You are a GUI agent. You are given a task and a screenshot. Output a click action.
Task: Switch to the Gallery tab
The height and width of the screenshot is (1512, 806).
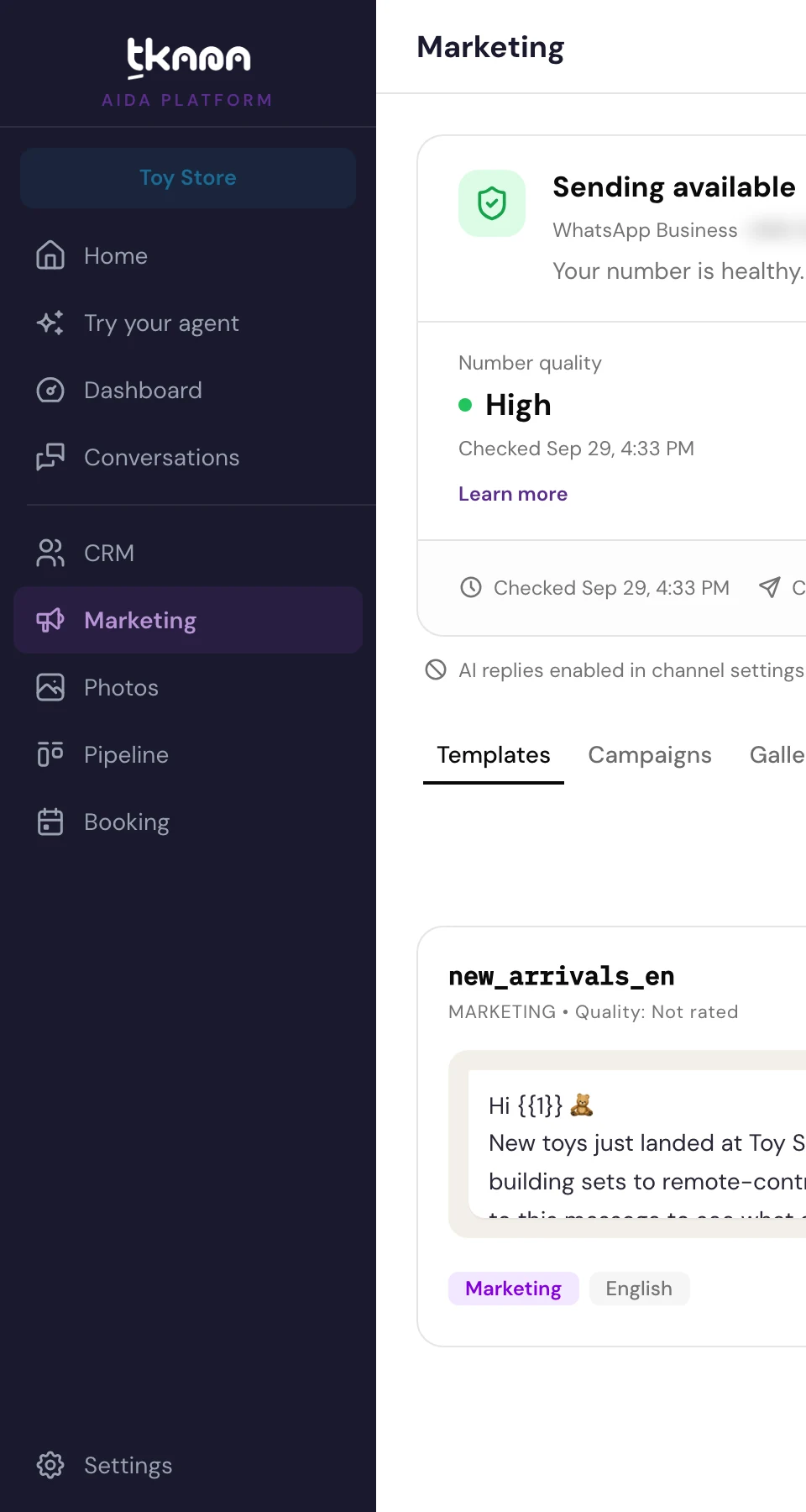click(x=777, y=755)
